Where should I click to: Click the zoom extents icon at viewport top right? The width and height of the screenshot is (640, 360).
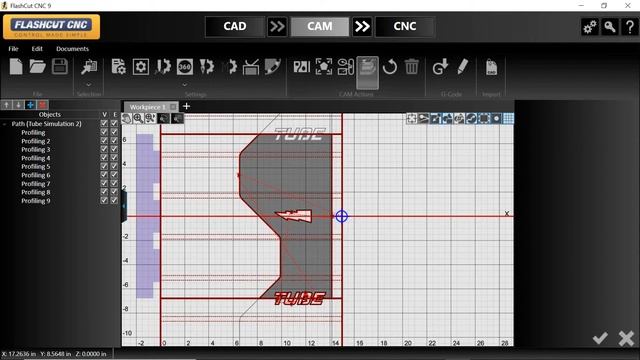[411, 119]
